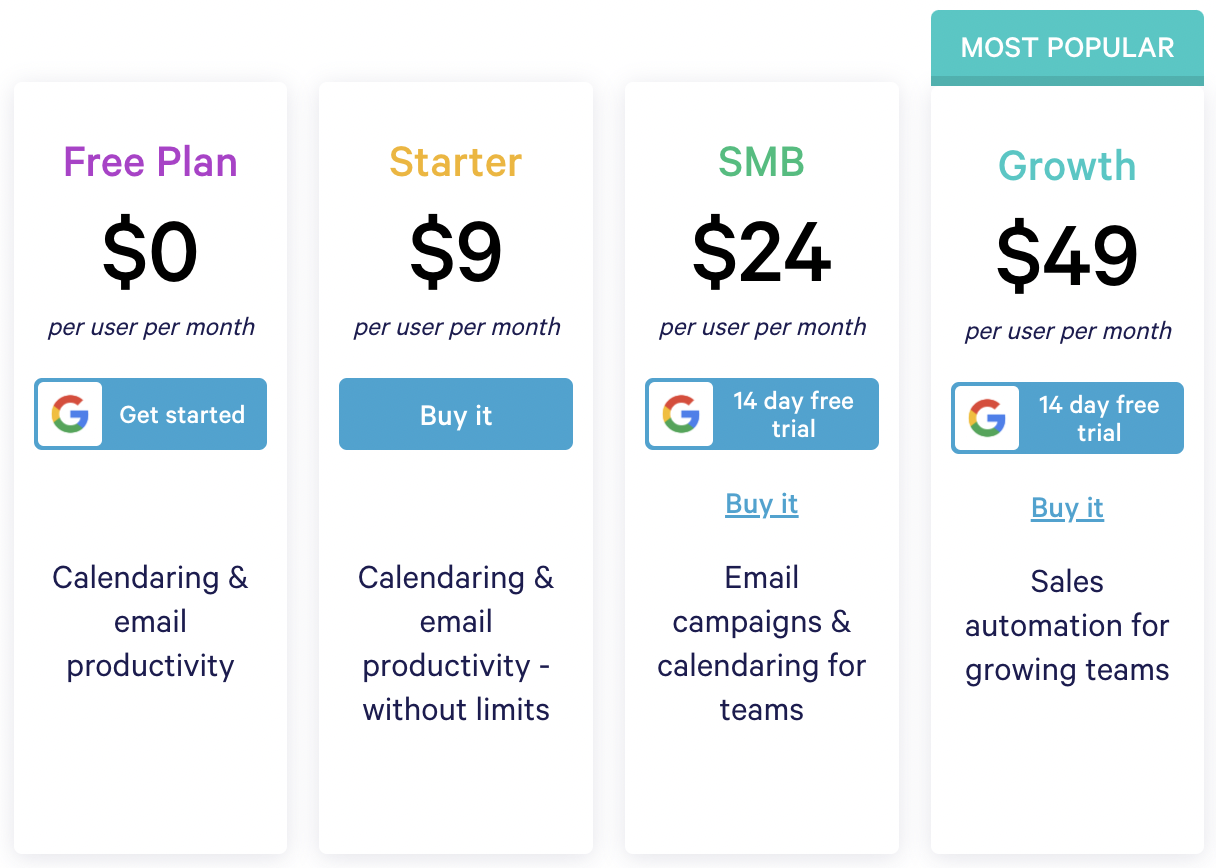
Task: Click the Sales automation for growing teams text
Action: [1067, 625]
